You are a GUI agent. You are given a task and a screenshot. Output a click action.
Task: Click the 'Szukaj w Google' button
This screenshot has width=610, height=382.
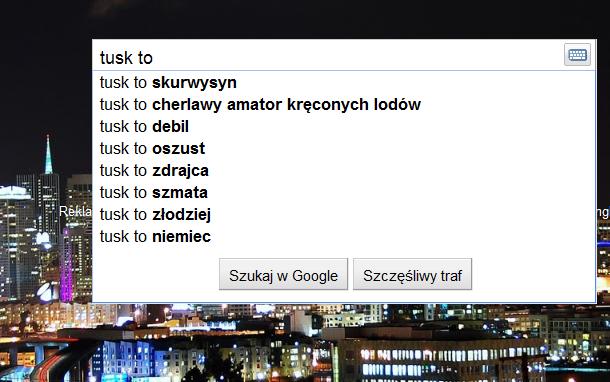(x=283, y=274)
